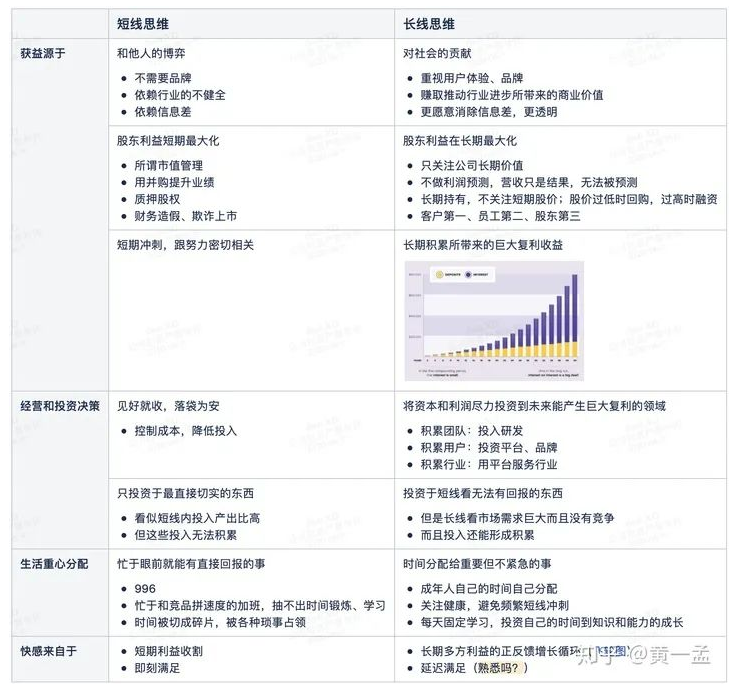Screen dimensions: 745x693
Task: Click the bullet '不需要品牌'
Action: pyautogui.click(x=163, y=78)
